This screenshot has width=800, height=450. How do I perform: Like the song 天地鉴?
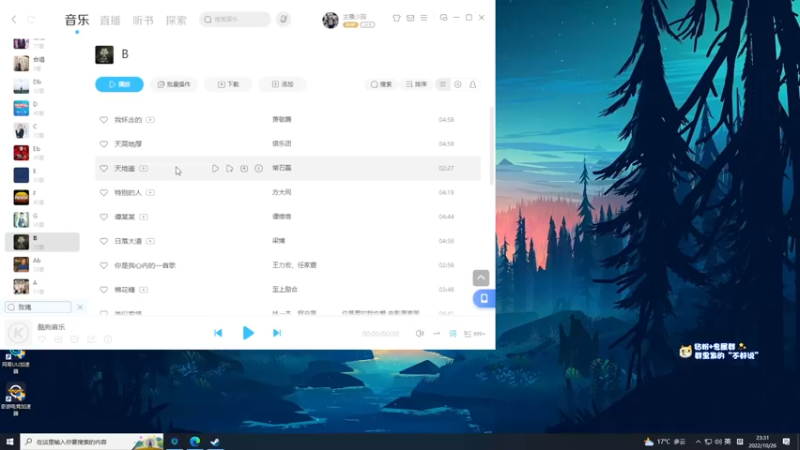(x=104, y=168)
